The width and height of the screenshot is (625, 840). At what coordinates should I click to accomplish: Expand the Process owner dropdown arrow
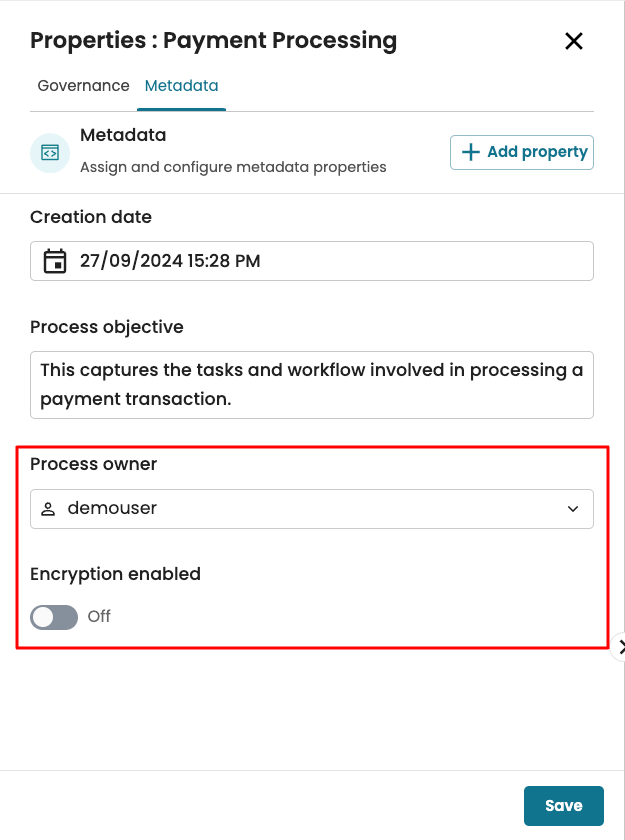[x=573, y=509]
